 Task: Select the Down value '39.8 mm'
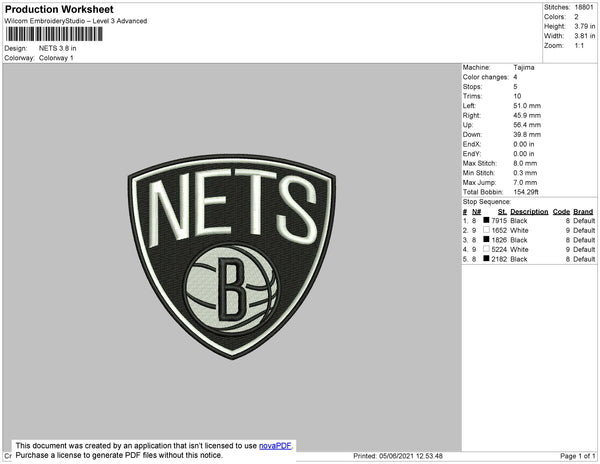coord(527,135)
